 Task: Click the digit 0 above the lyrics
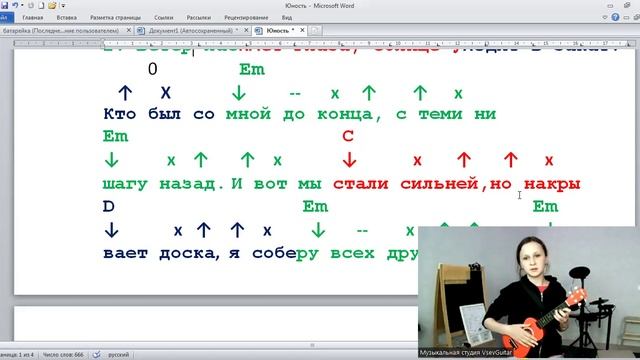pos(153,69)
